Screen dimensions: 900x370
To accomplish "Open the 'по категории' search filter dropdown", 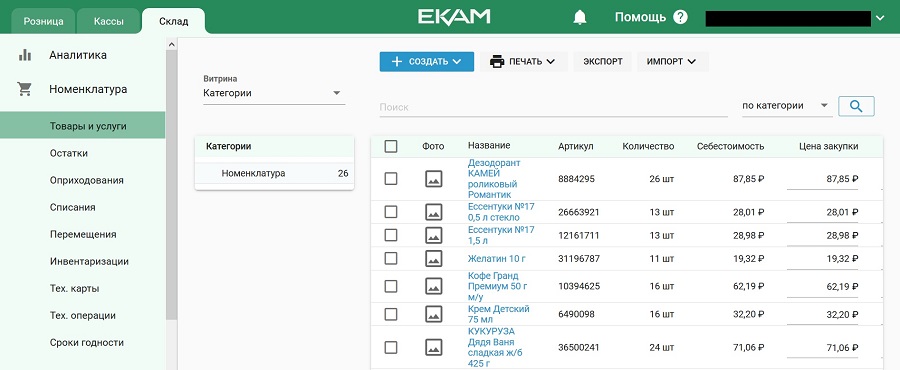I will click(x=786, y=106).
